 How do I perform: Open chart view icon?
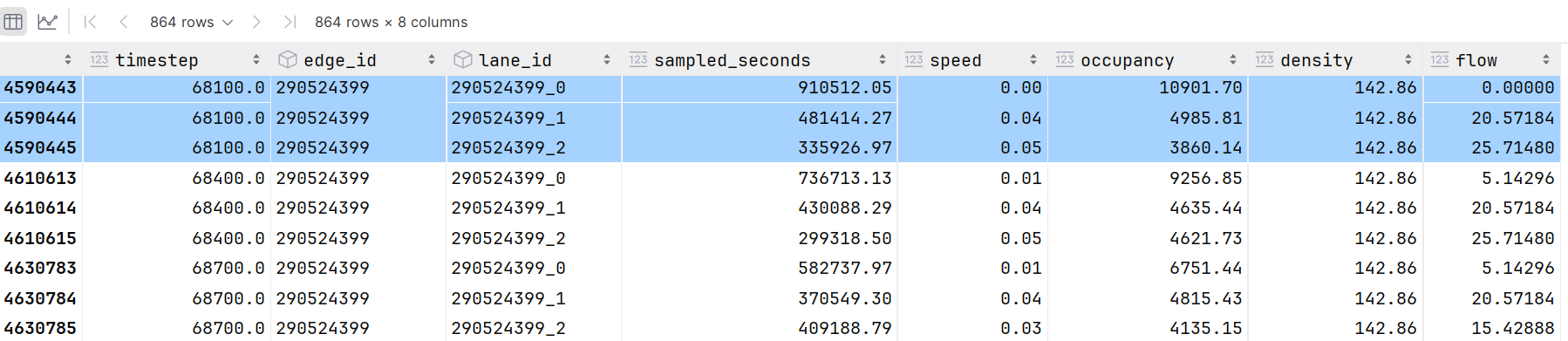[48, 22]
